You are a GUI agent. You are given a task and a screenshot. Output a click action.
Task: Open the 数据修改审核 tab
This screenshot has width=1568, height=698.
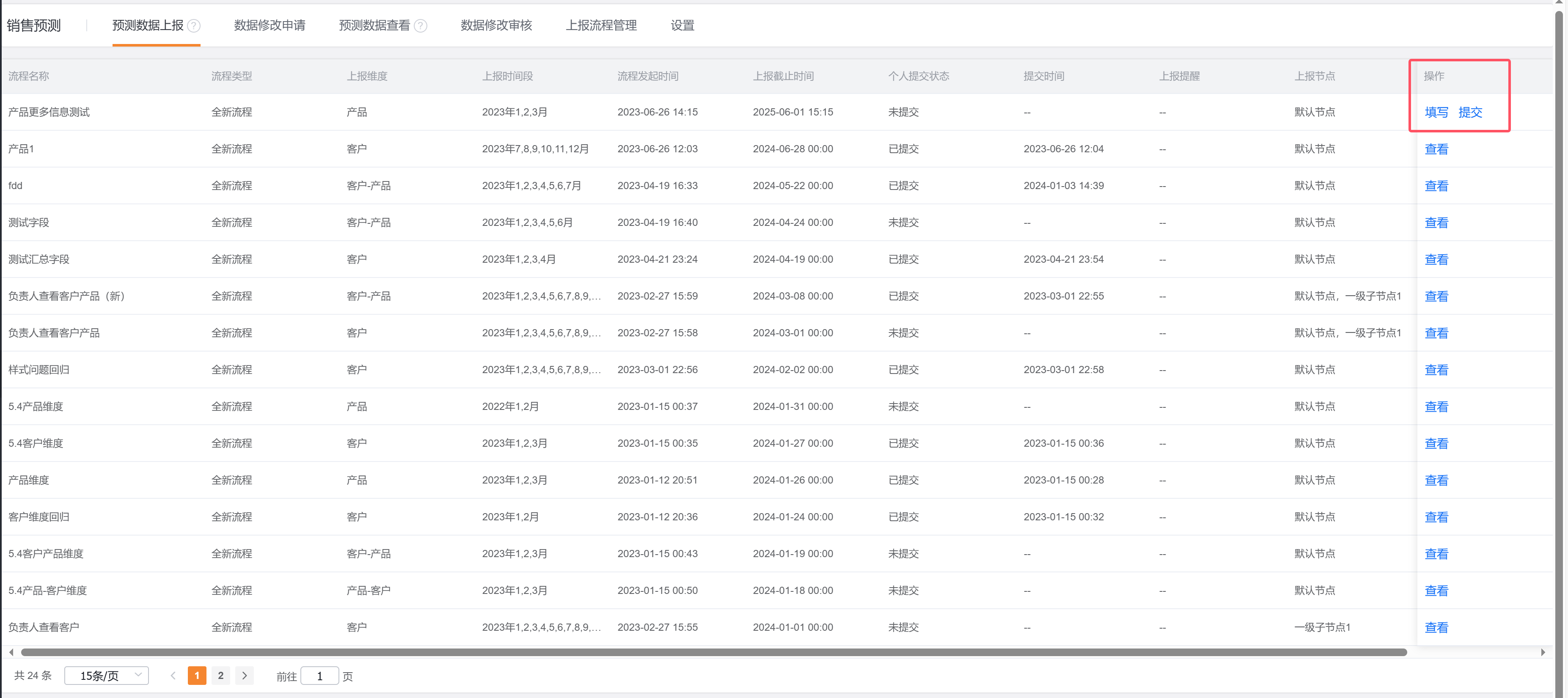tap(496, 25)
